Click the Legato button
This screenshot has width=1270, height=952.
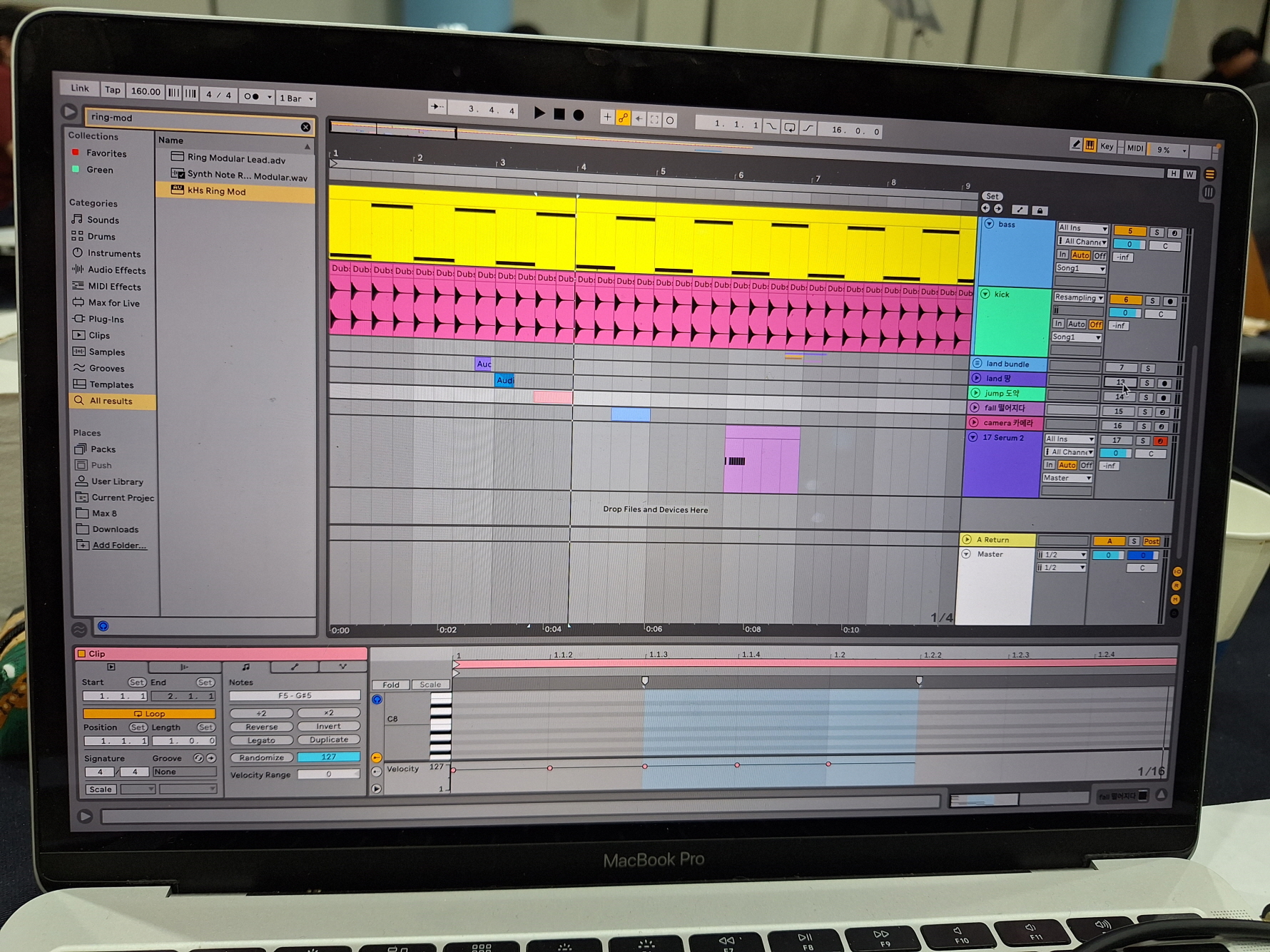click(x=261, y=740)
